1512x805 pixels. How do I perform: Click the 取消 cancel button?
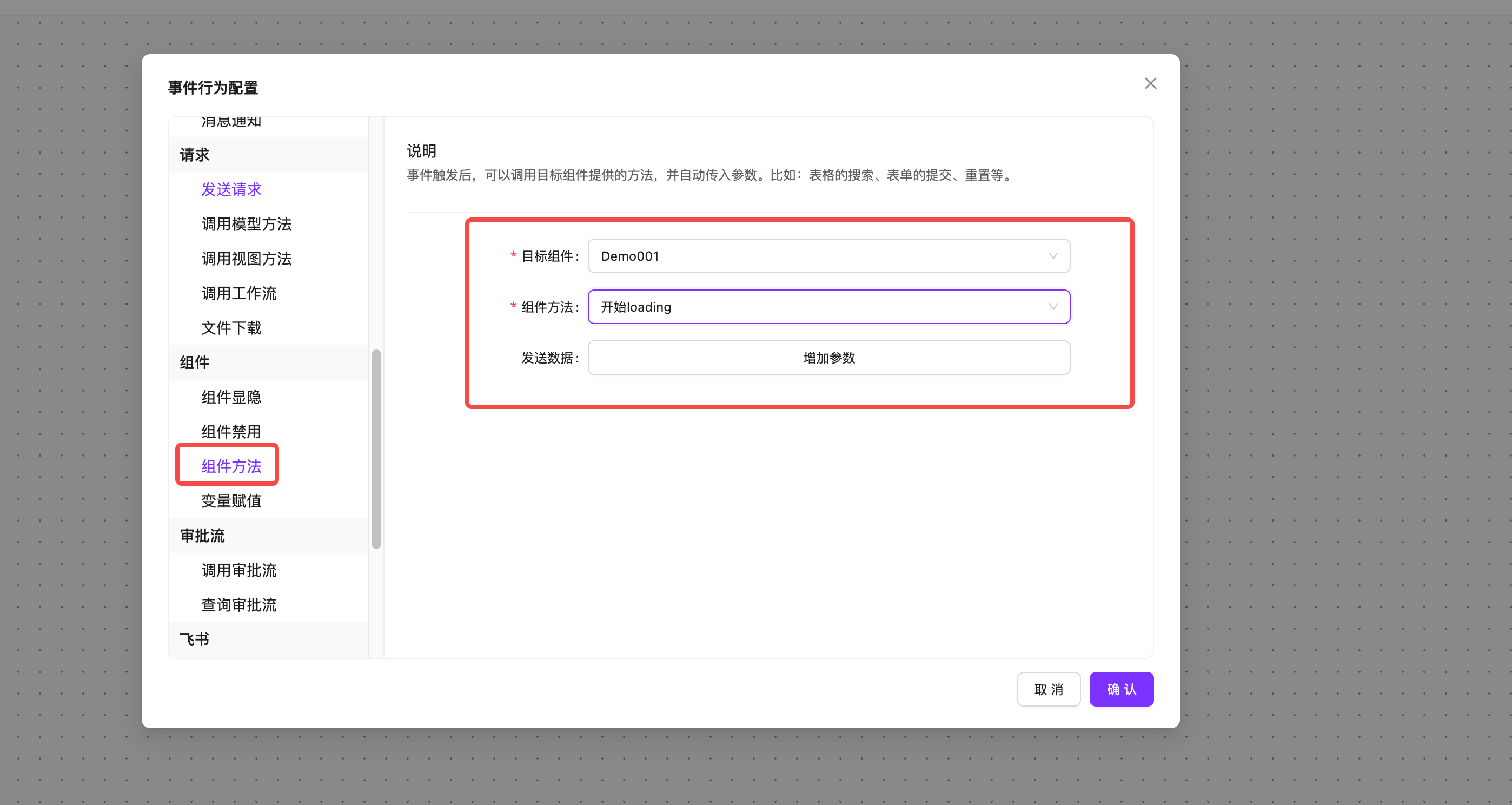[1049, 689]
